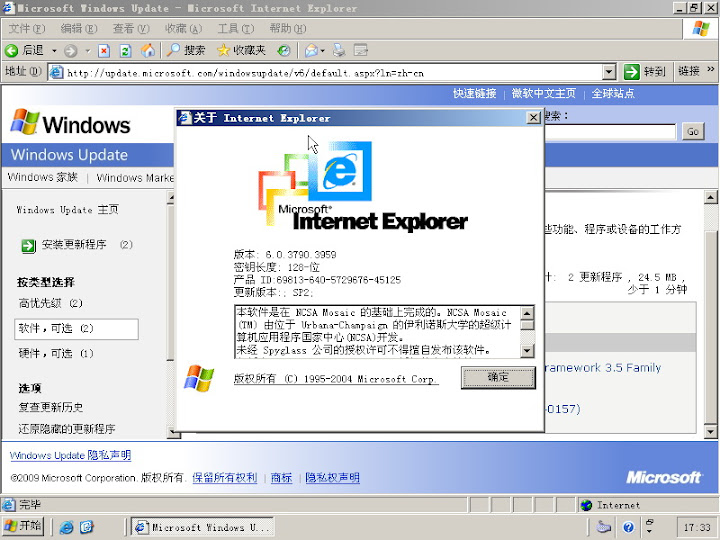This screenshot has height=540, width=720.
Task: Open the Favorites (收藏) menu
Action: coord(184,28)
